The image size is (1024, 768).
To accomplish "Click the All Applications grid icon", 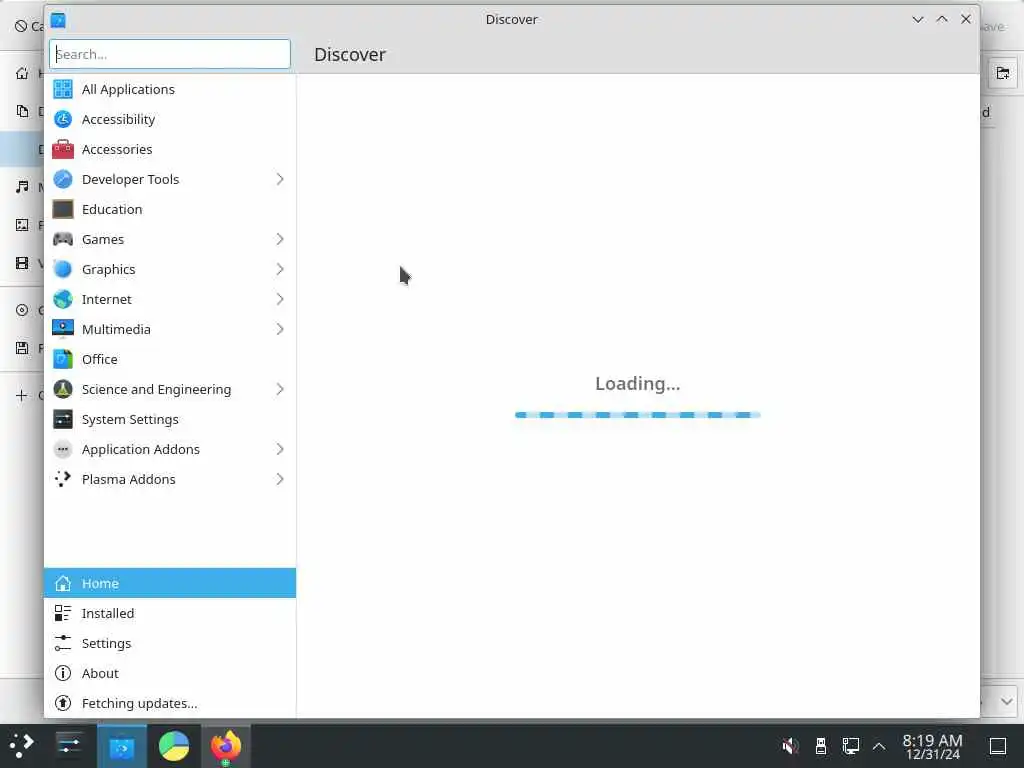I will 63,89.
